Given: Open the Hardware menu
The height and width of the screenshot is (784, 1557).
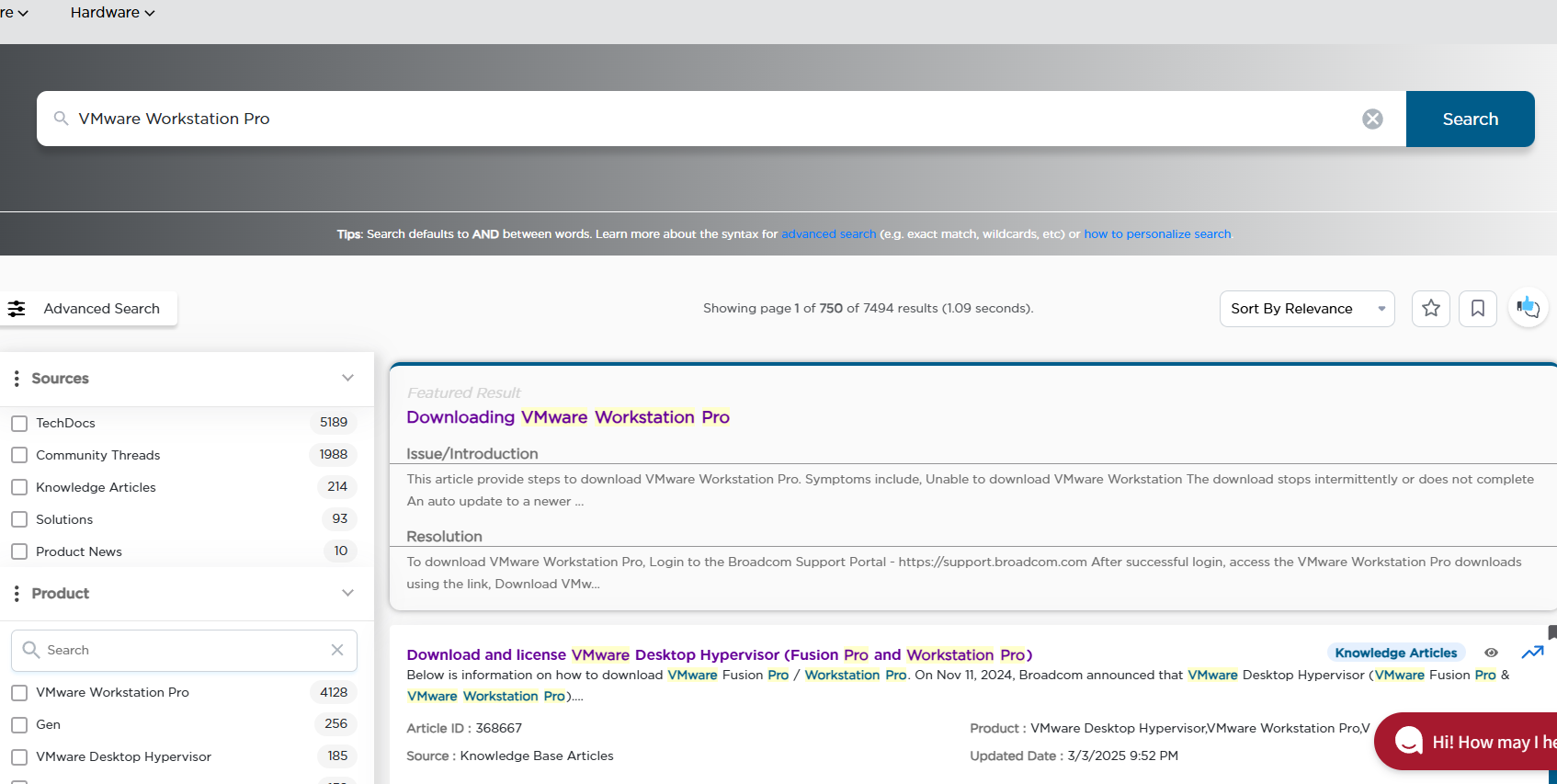Looking at the screenshot, I should tap(112, 13).
